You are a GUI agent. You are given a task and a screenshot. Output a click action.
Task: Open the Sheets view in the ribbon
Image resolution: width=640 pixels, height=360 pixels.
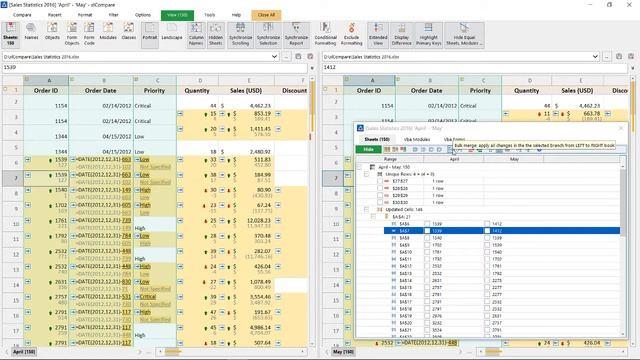click(11, 35)
